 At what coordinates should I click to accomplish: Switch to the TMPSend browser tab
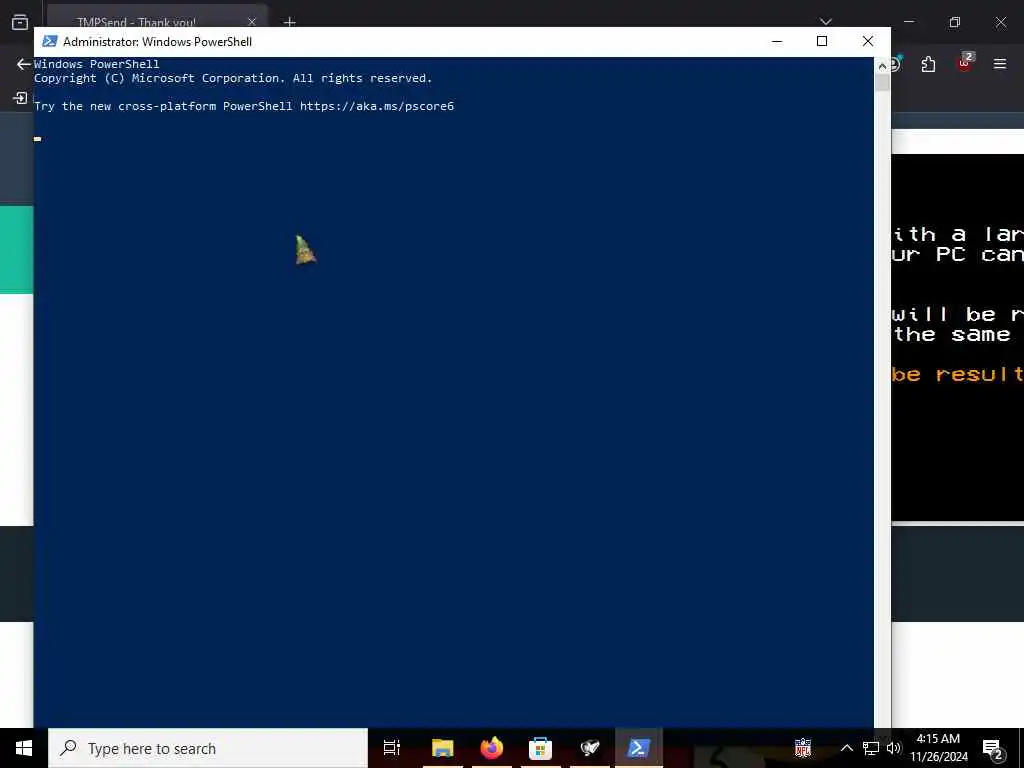click(136, 22)
